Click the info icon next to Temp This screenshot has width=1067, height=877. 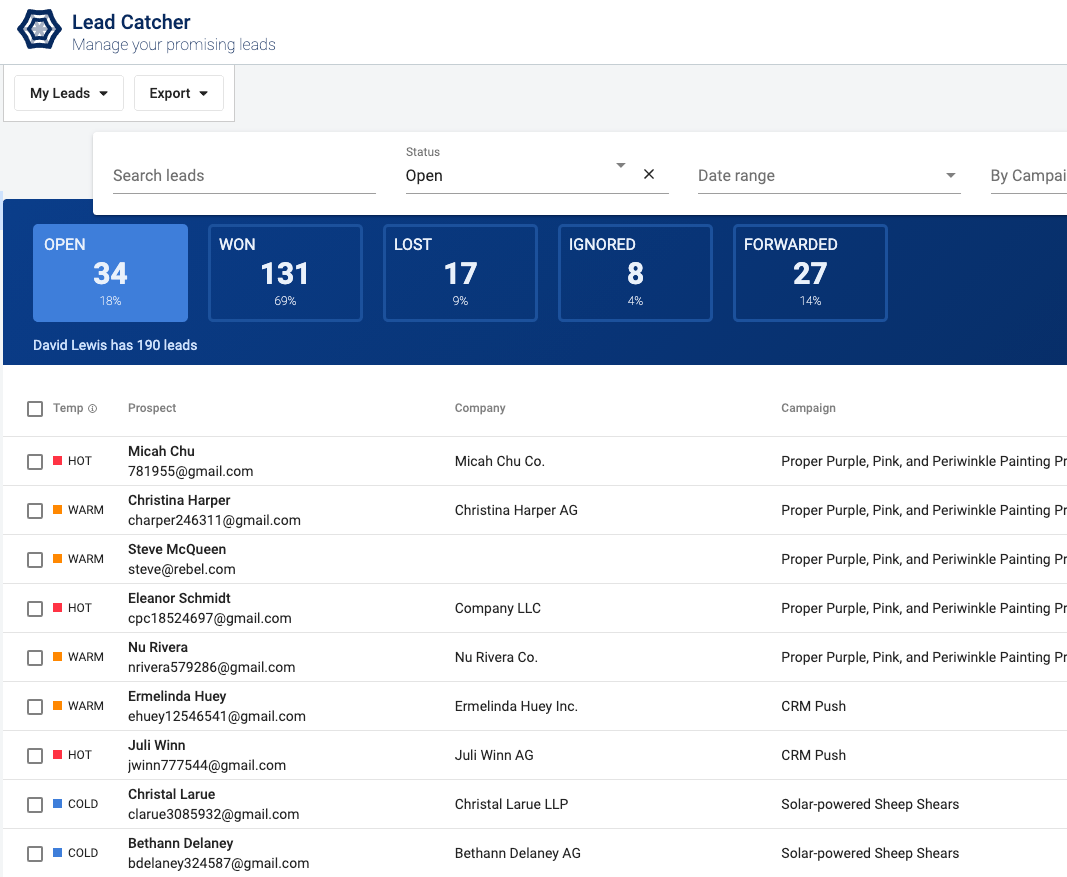93,409
